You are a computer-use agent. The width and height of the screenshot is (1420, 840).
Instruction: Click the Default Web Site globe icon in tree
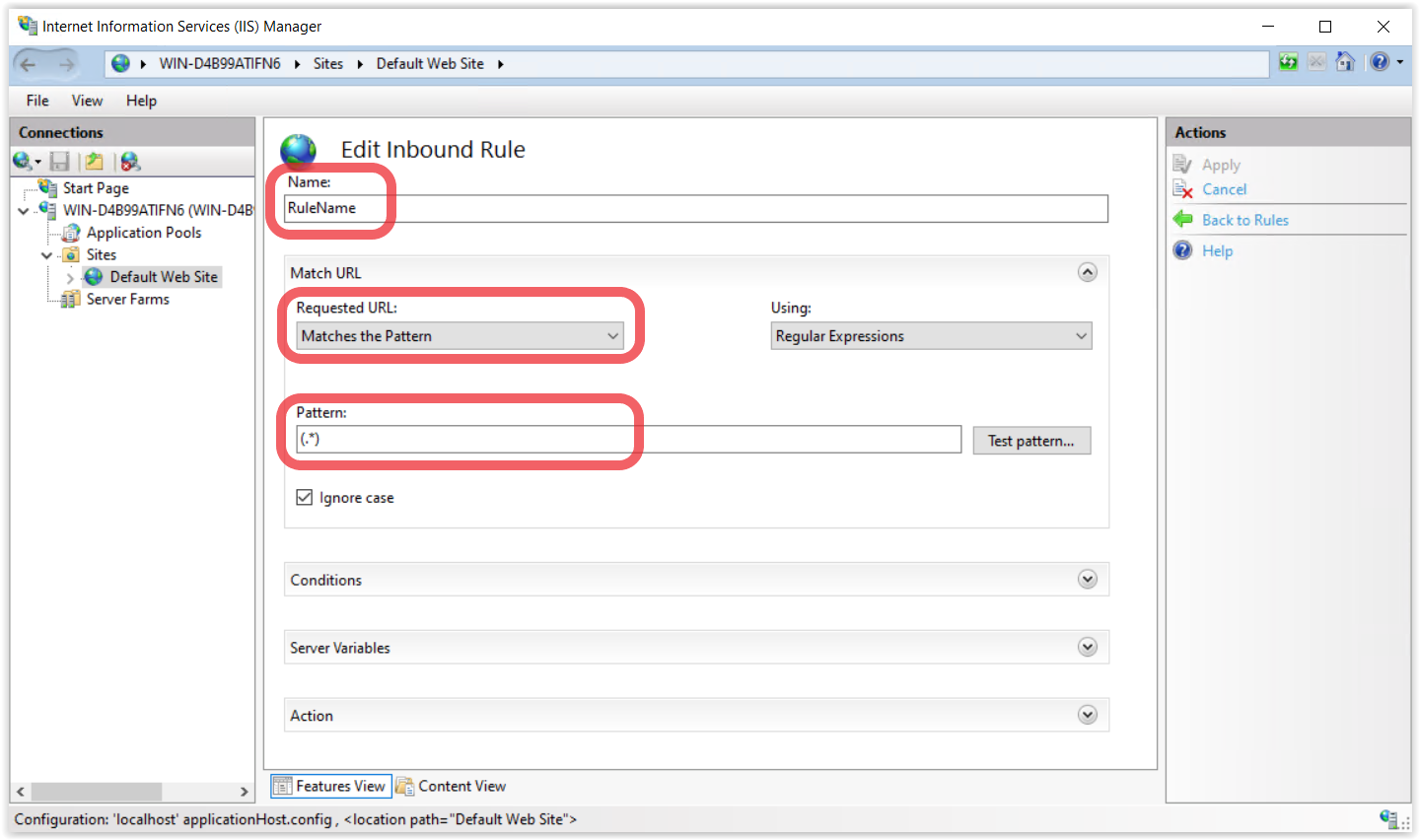coord(94,277)
